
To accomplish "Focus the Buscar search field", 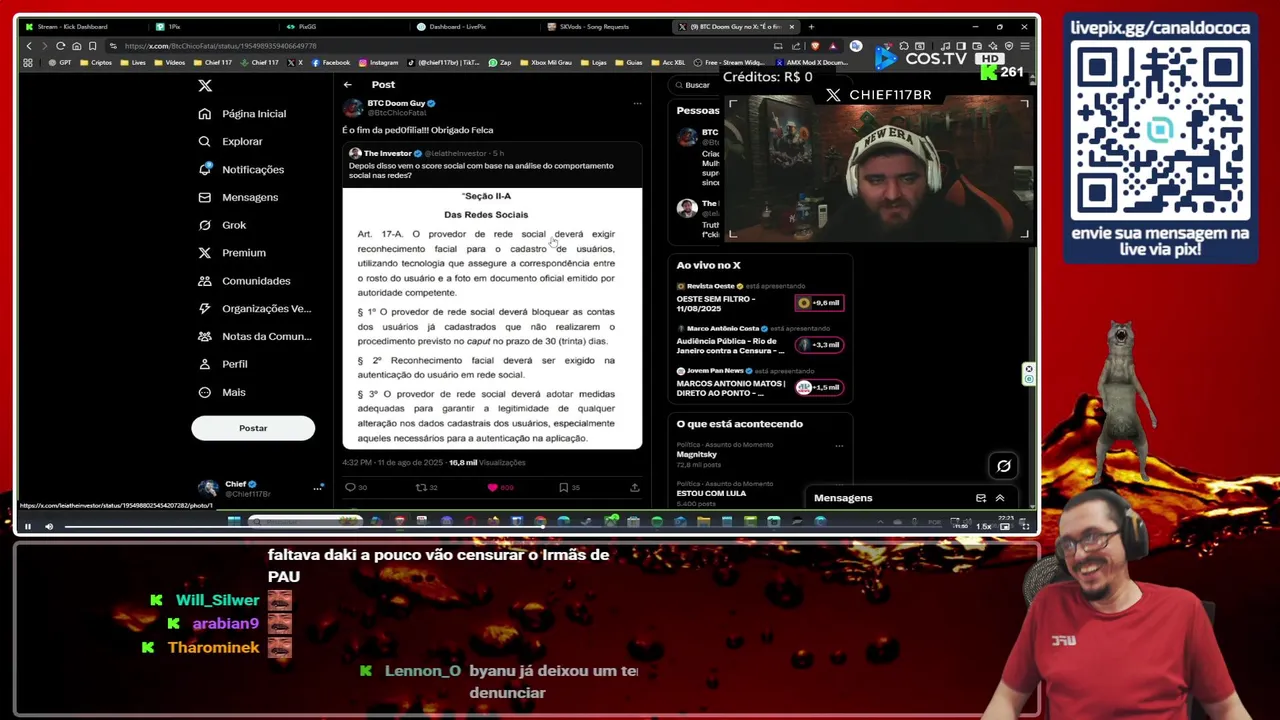I will [697, 85].
